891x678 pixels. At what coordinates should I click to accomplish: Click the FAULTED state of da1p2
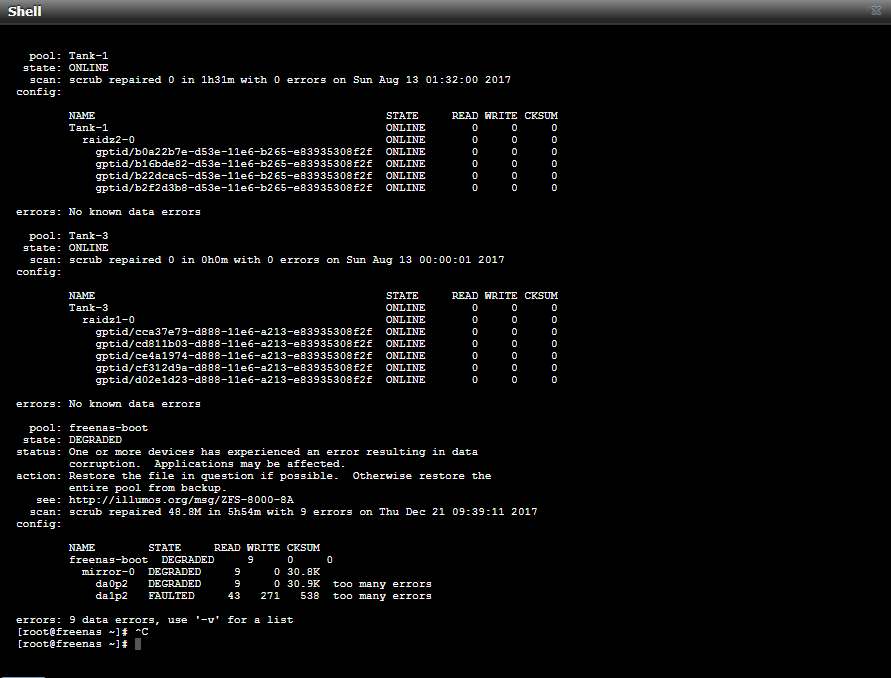pos(171,596)
